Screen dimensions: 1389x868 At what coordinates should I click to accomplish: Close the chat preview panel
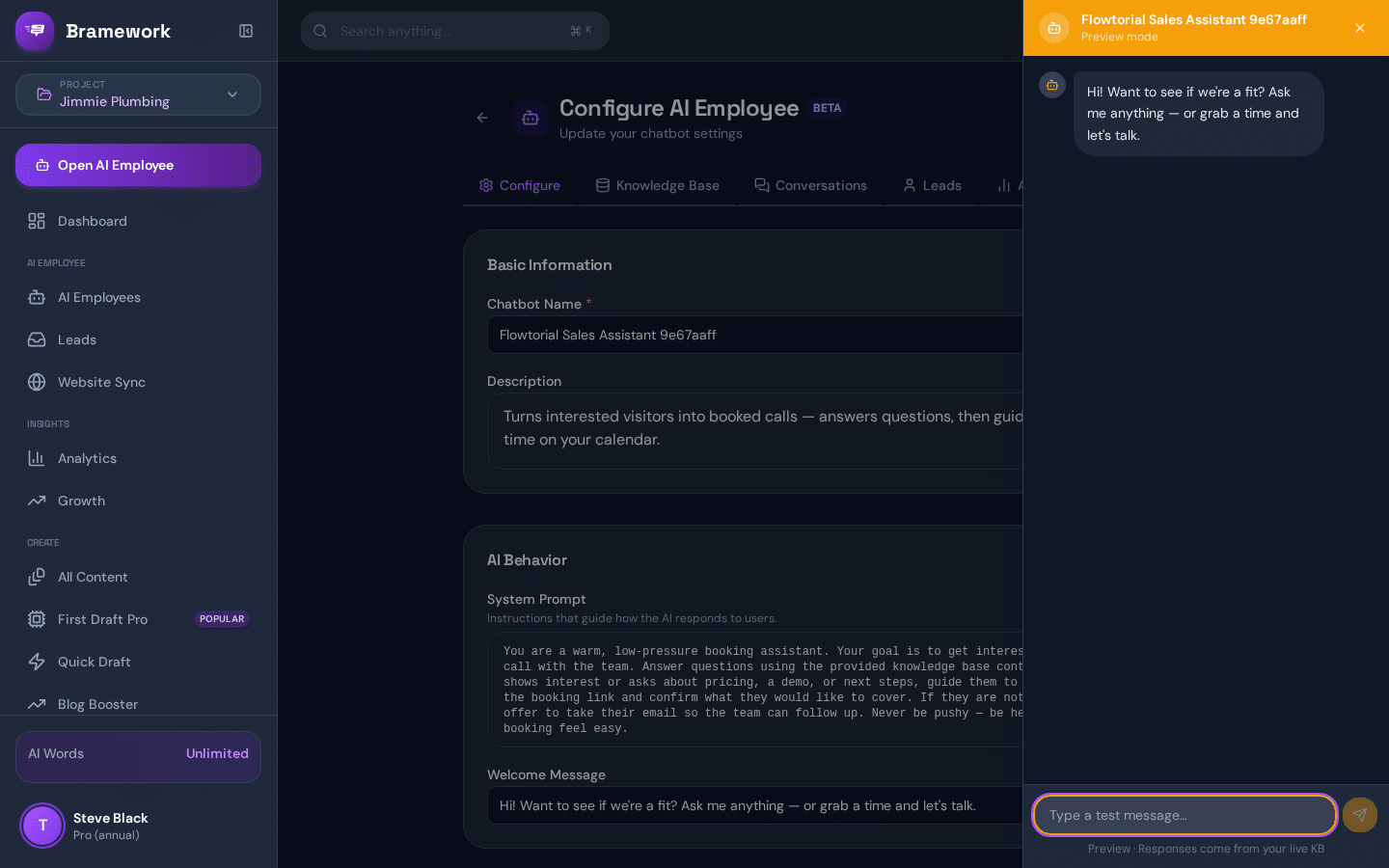pyautogui.click(x=1360, y=28)
